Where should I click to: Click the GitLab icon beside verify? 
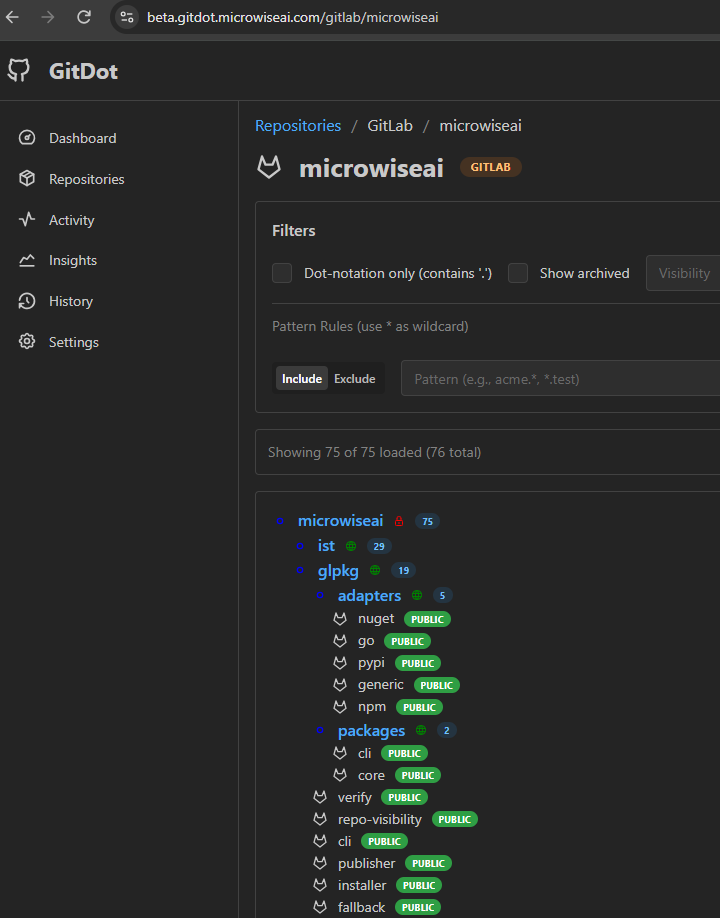click(320, 797)
